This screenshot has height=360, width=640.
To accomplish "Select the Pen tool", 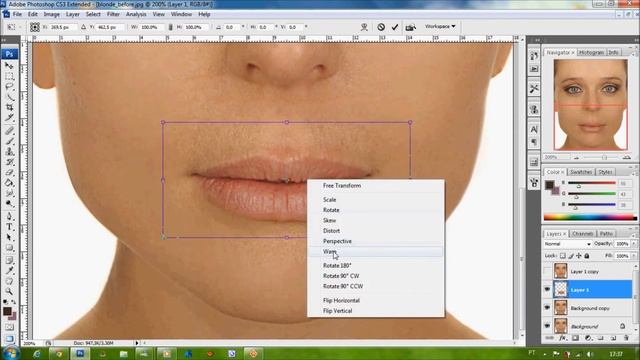I will 9,216.
